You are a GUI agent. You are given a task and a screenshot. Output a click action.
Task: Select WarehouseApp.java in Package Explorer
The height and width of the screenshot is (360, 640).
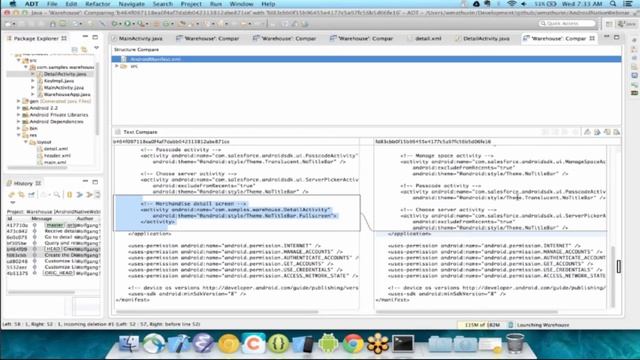coord(67,94)
